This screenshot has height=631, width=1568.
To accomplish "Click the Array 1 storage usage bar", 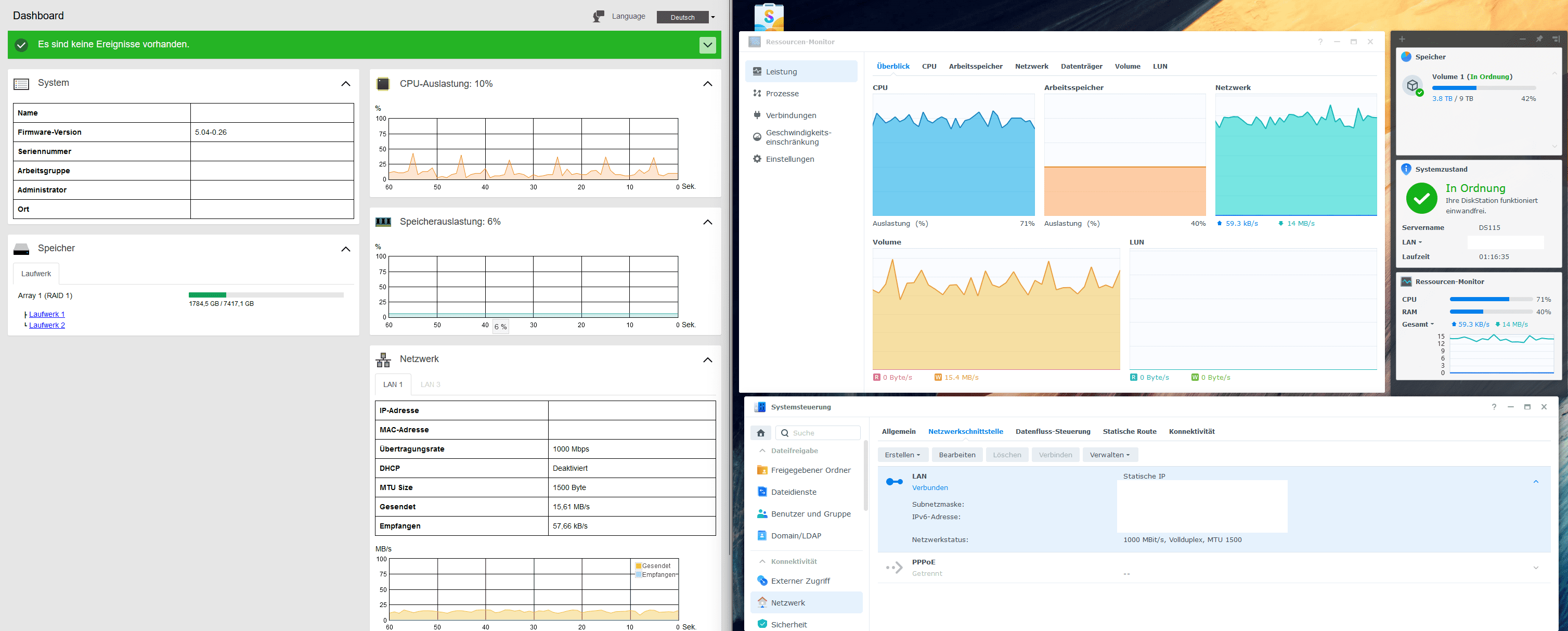I will [x=266, y=295].
